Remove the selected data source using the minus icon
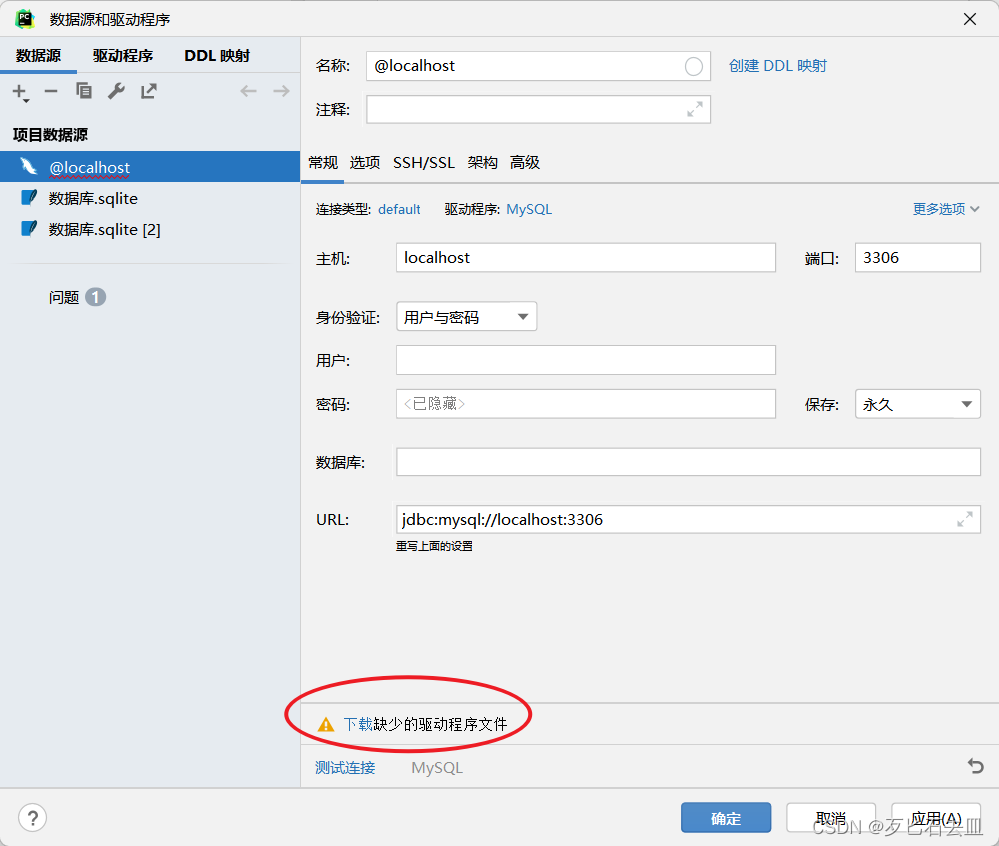The height and width of the screenshot is (846, 999). click(x=50, y=91)
